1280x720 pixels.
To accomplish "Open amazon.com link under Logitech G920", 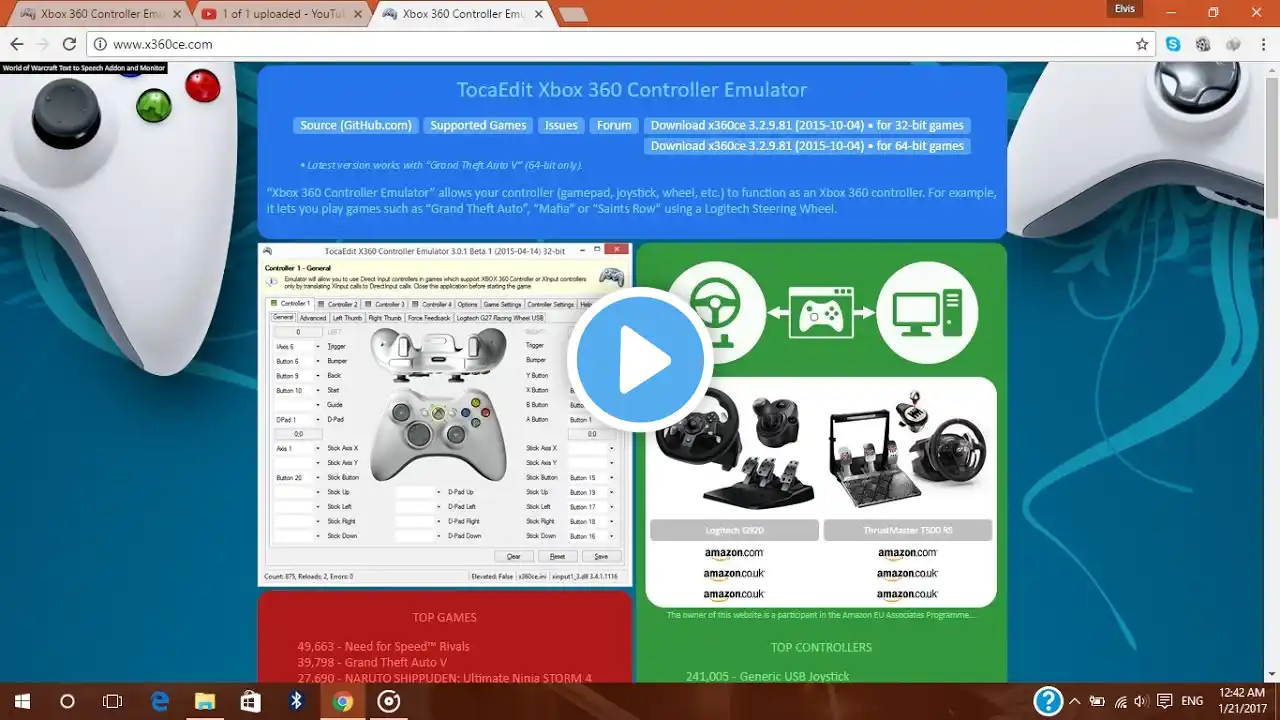I will [x=734, y=553].
